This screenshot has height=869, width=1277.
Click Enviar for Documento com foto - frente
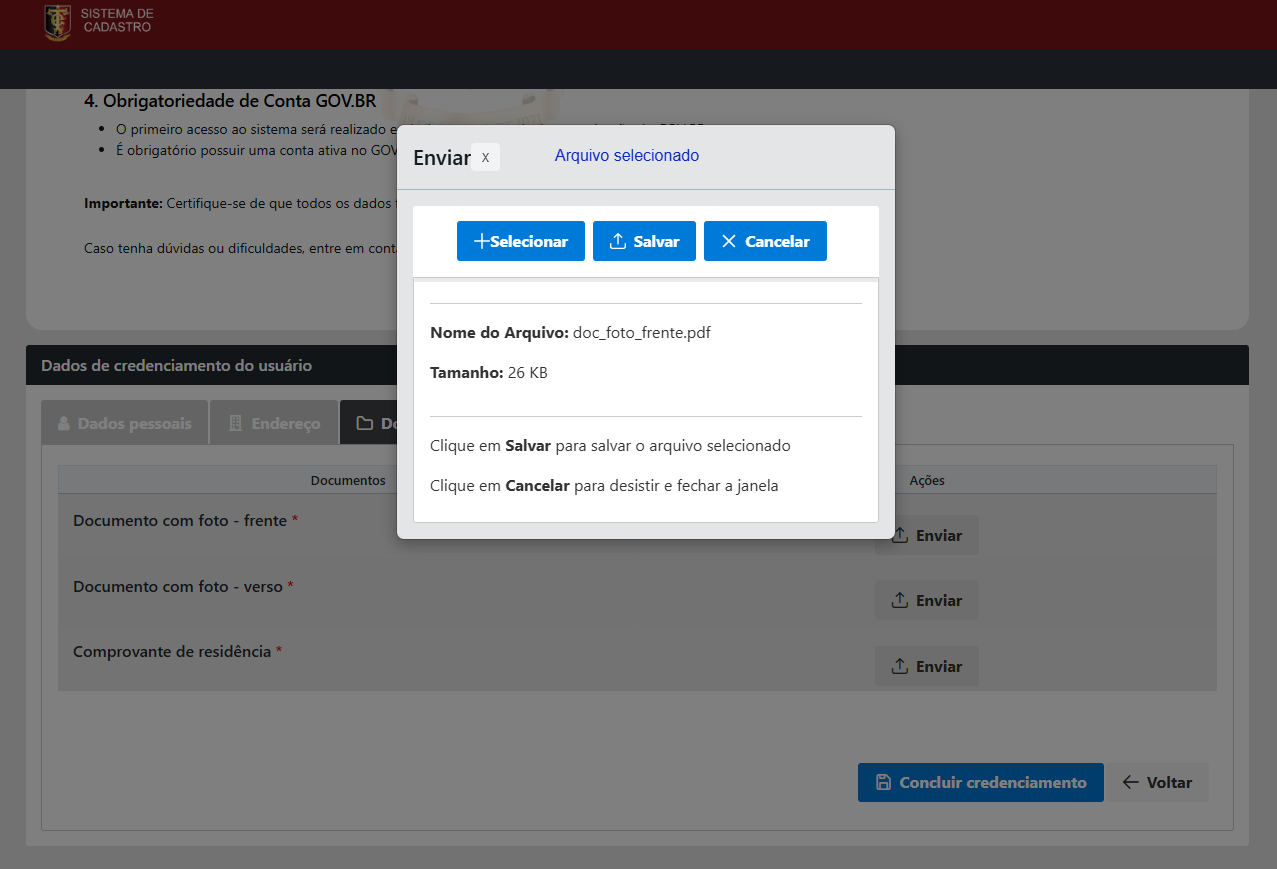tap(926, 535)
